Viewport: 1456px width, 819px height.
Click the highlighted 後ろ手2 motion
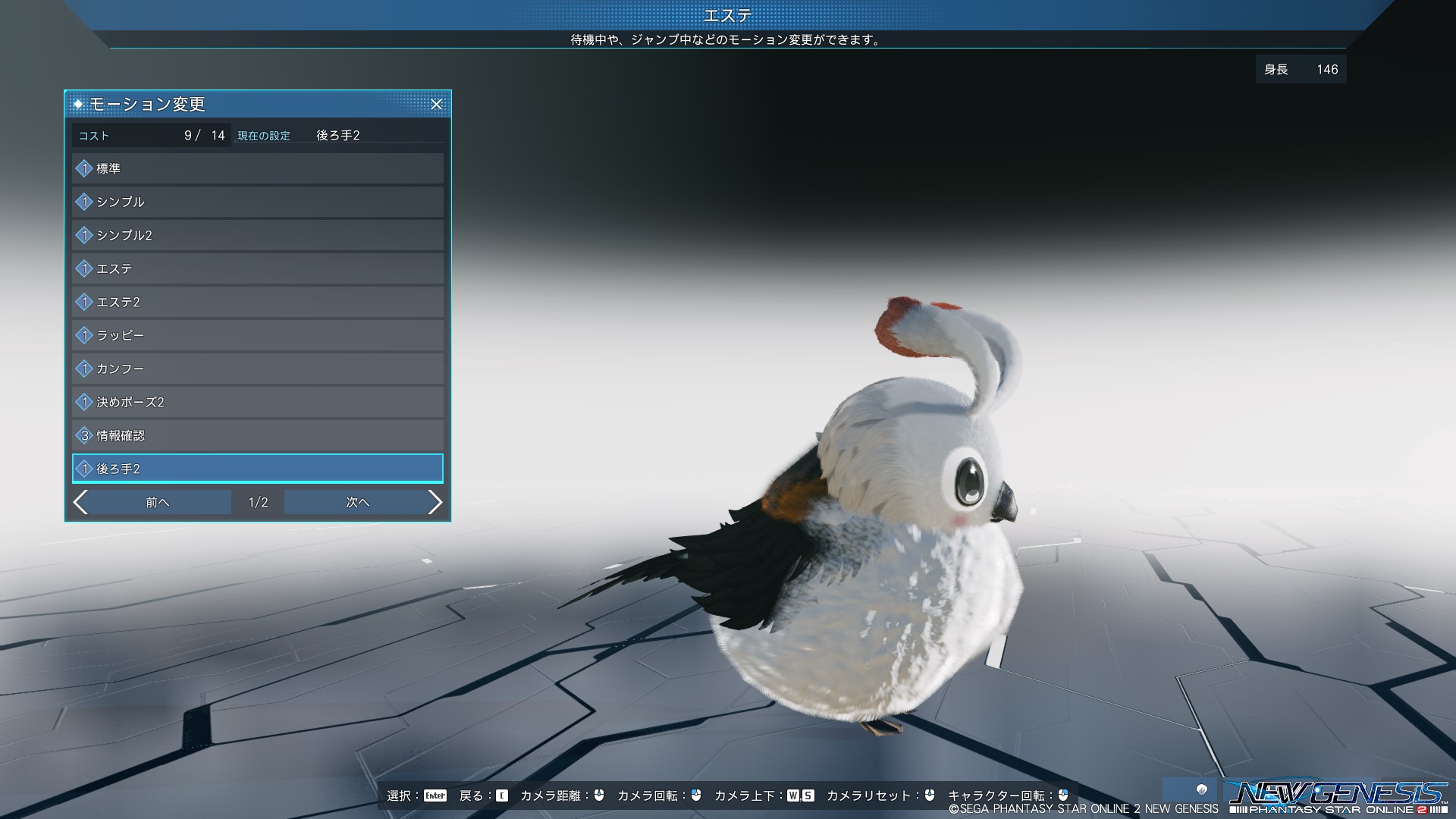click(258, 469)
